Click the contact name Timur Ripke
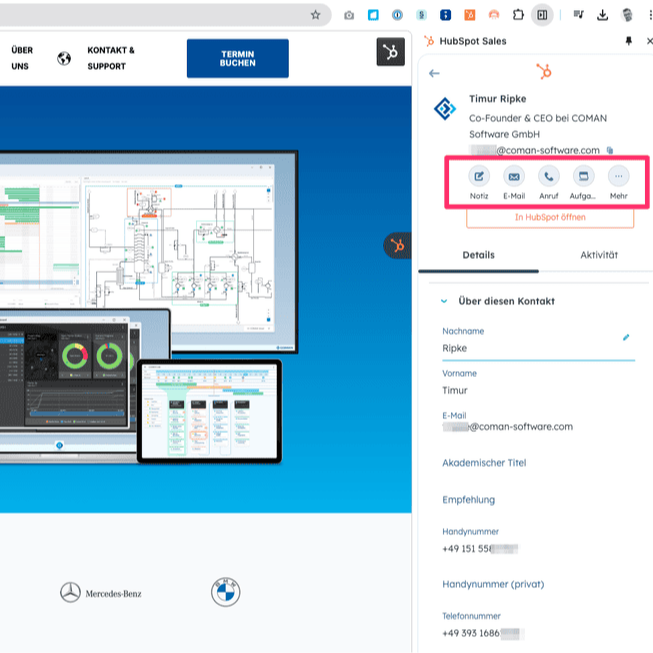Screen dimensions: 653x653 coord(498,99)
